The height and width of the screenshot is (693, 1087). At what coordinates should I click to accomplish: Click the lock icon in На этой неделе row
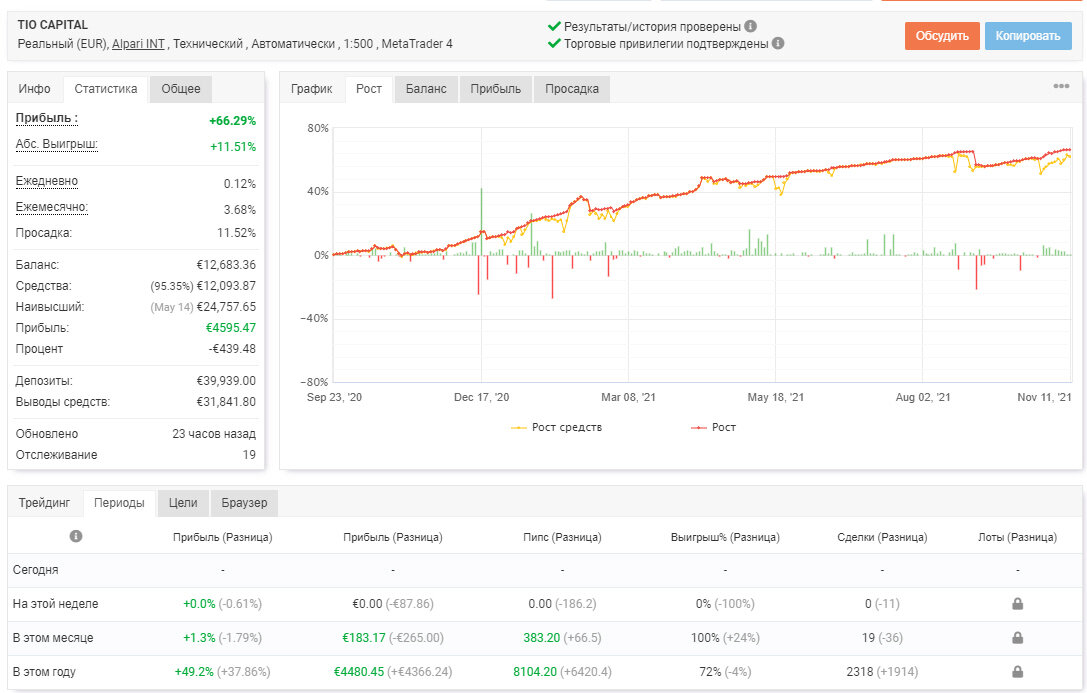(x=1017, y=604)
